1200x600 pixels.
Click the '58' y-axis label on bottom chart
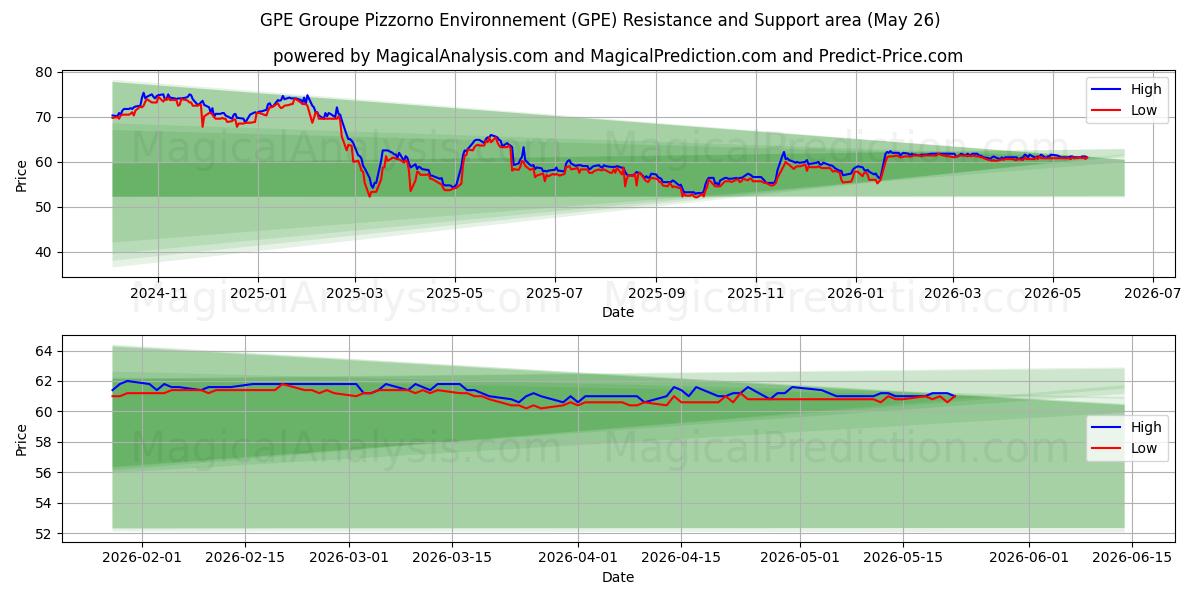[44, 442]
